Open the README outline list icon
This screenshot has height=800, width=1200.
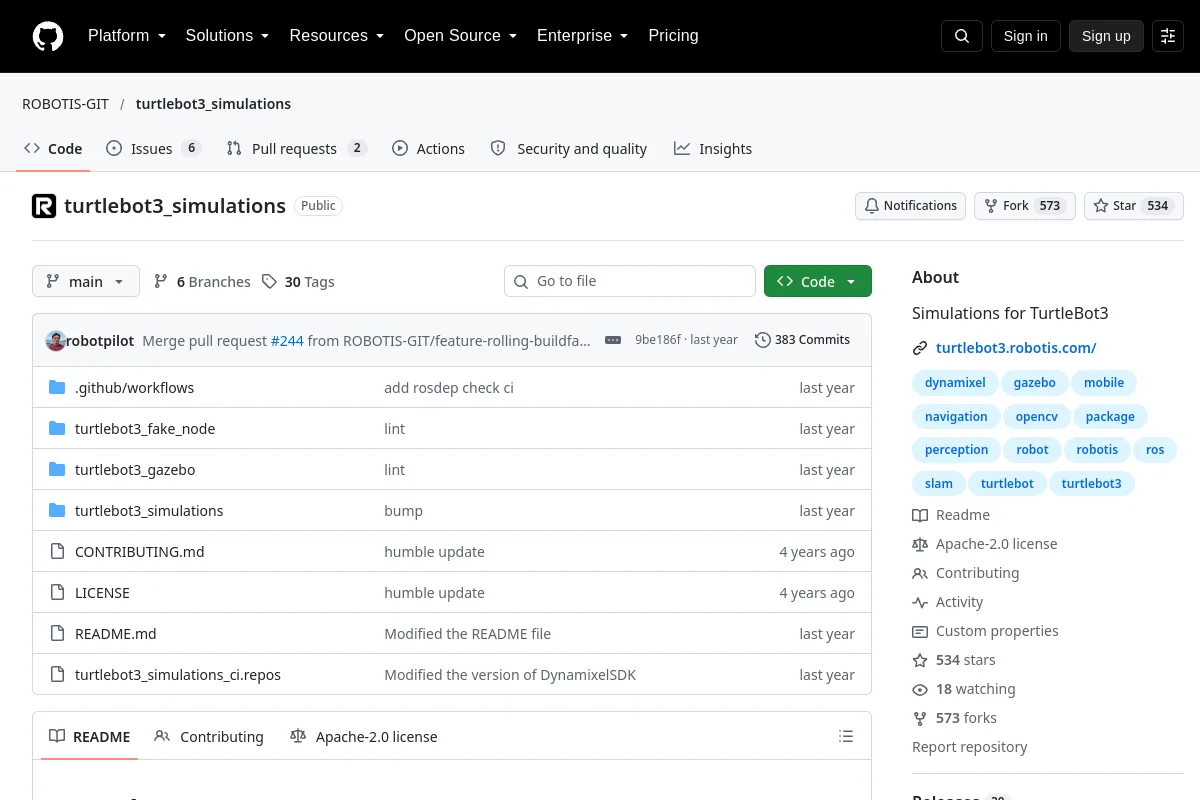[846, 737]
